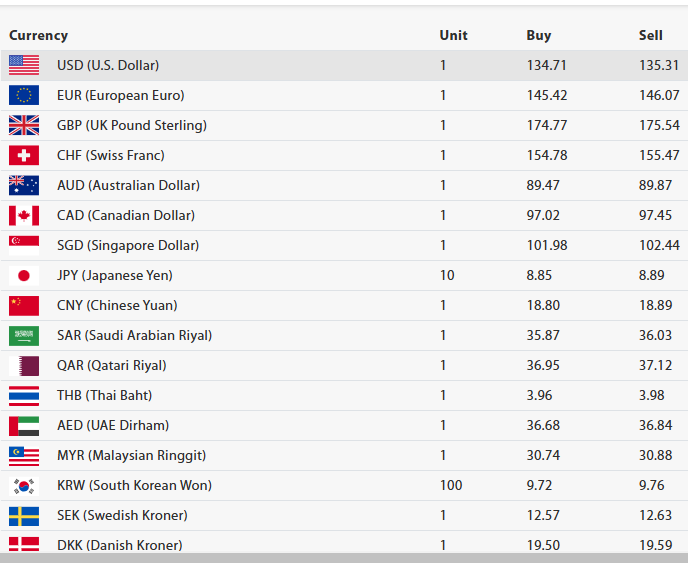Select the USD (U.S. Dollar) row label
Screen dimensions: 688x563
(108, 65)
